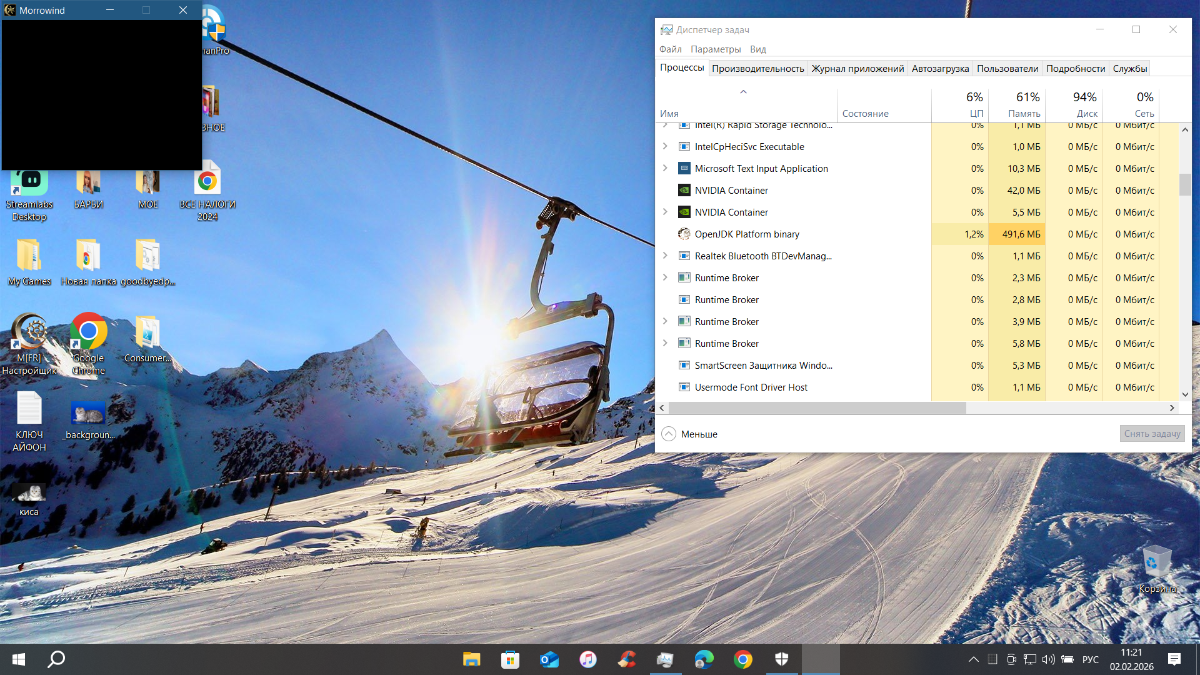Image resolution: width=1200 pixels, height=675 pixels.
Task: Select the OpenJDK Platform binary process icon
Action: click(x=684, y=234)
